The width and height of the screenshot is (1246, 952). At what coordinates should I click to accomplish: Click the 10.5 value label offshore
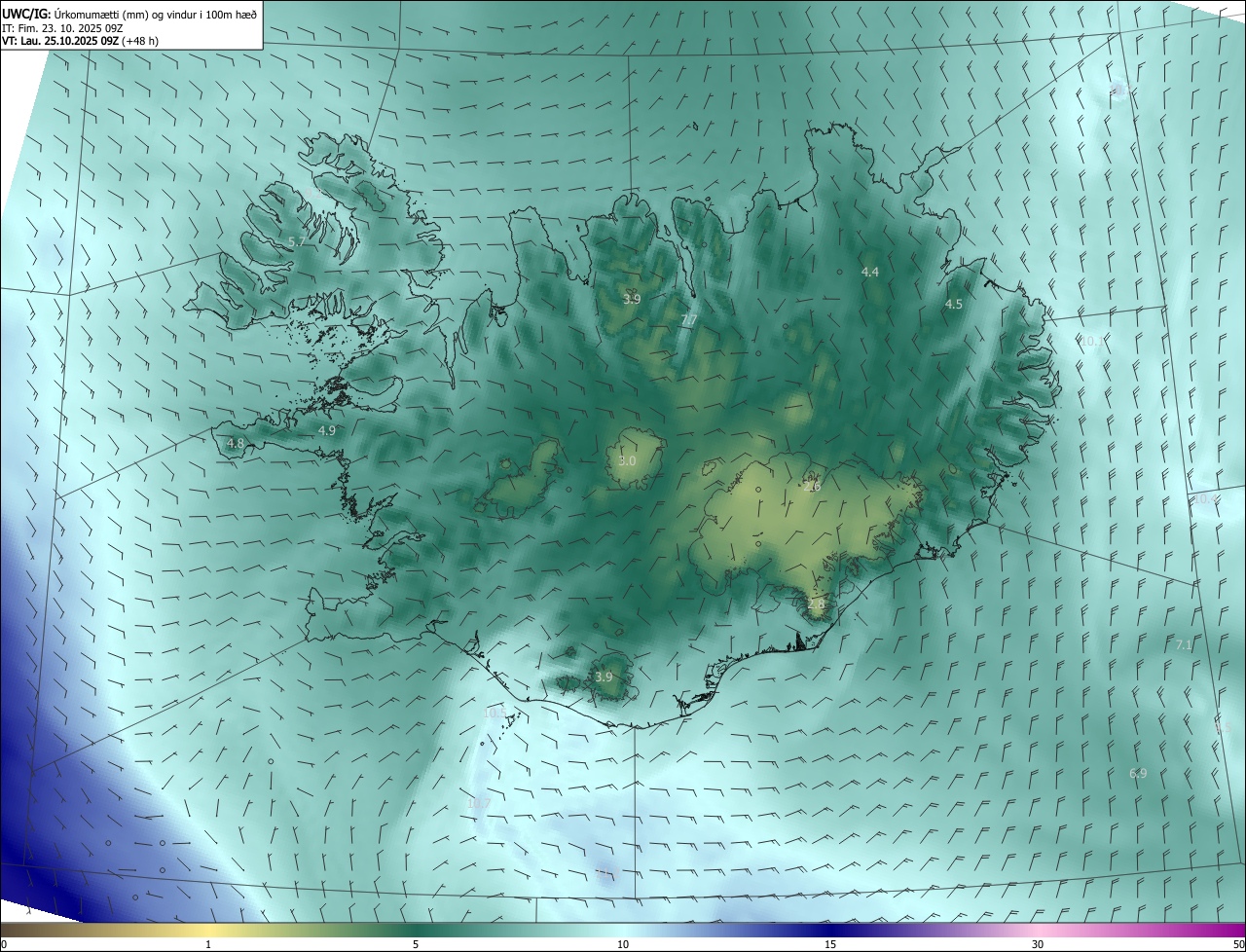point(495,713)
